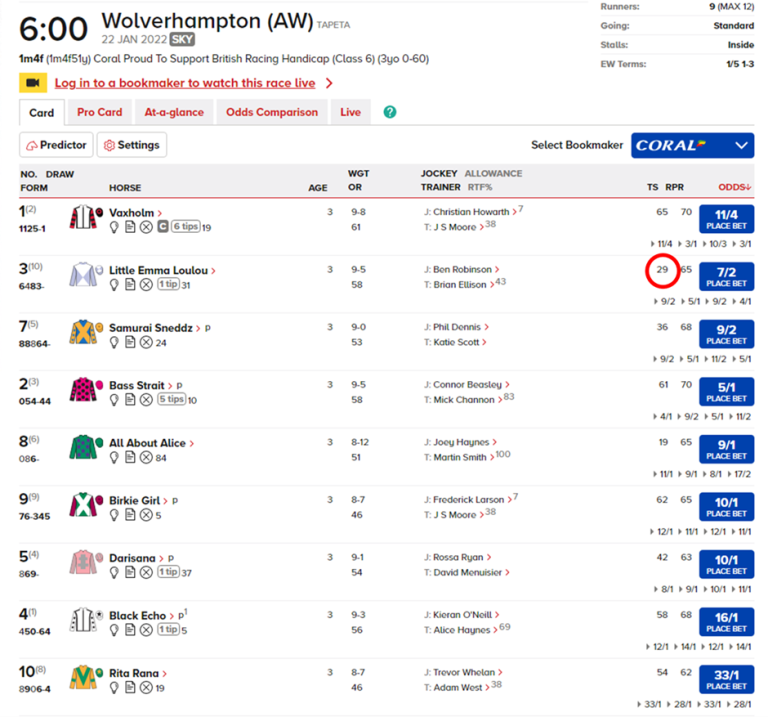
Task: Click Rita Rana's lightbulb icon
Action: tap(114, 688)
